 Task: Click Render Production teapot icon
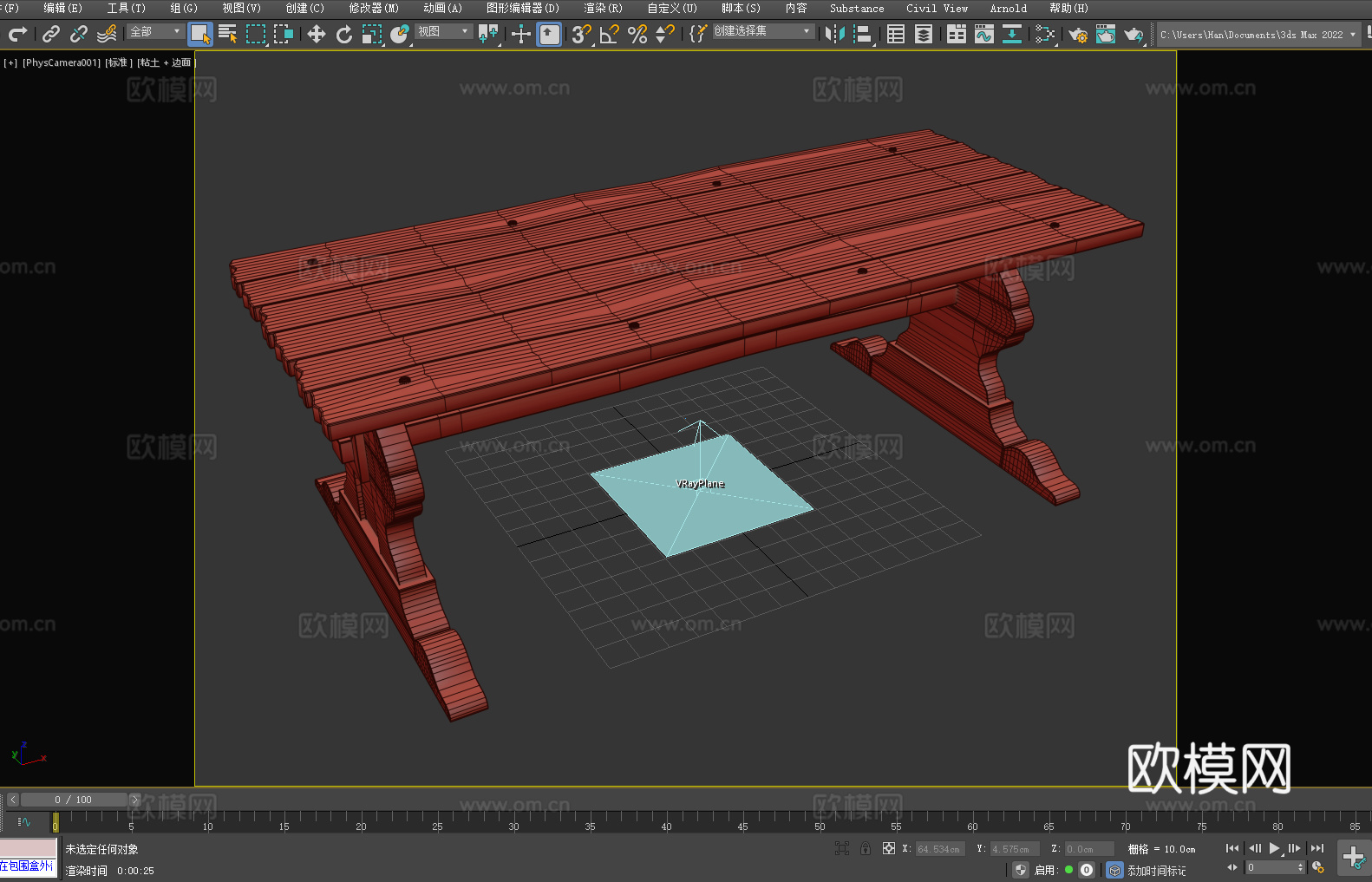[x=1134, y=34]
